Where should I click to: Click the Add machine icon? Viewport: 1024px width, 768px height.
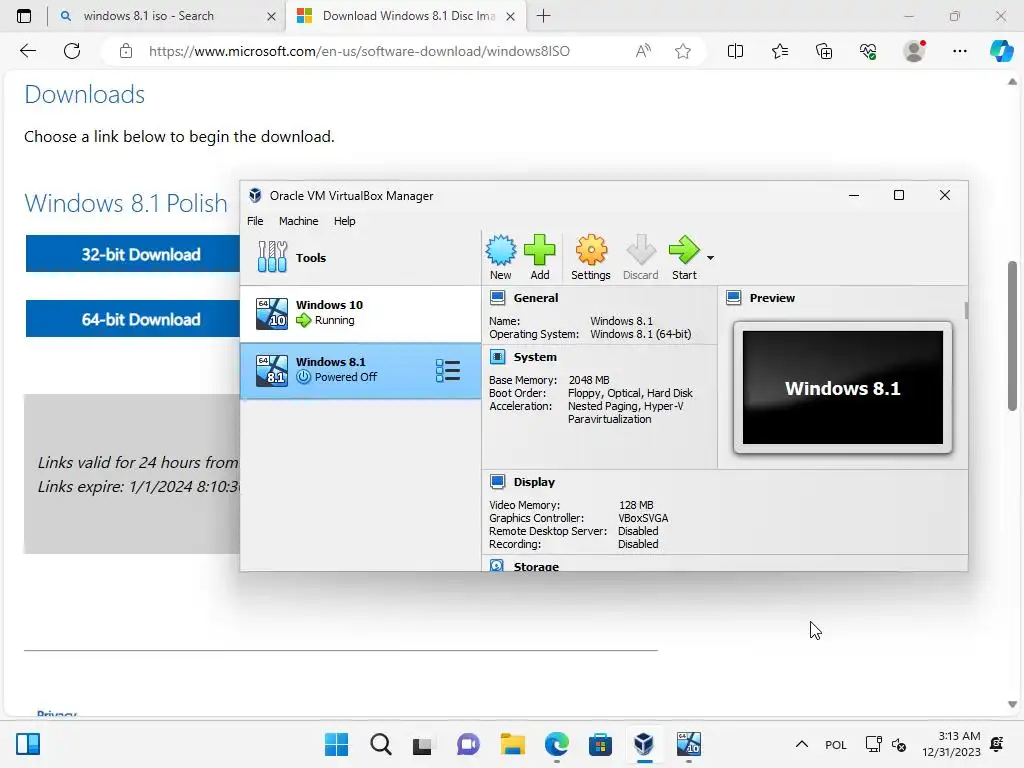click(539, 257)
